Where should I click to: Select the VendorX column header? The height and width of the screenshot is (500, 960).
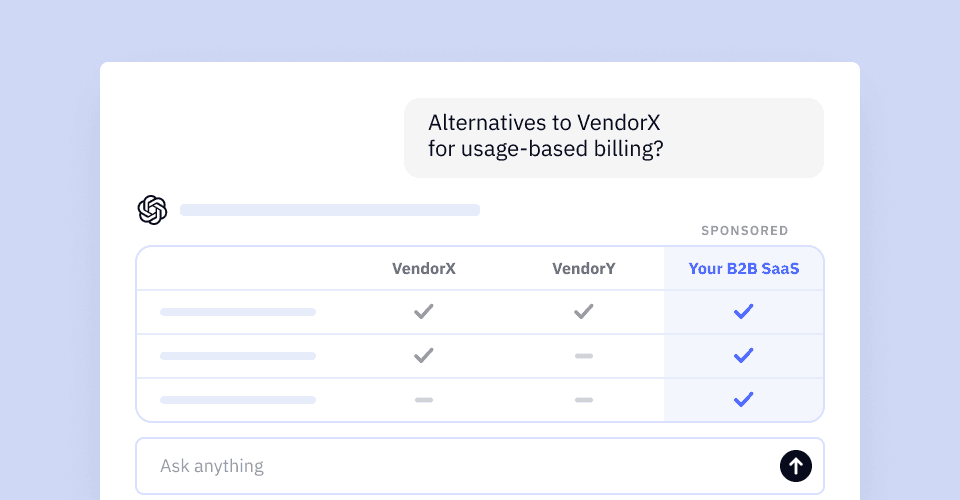click(424, 269)
